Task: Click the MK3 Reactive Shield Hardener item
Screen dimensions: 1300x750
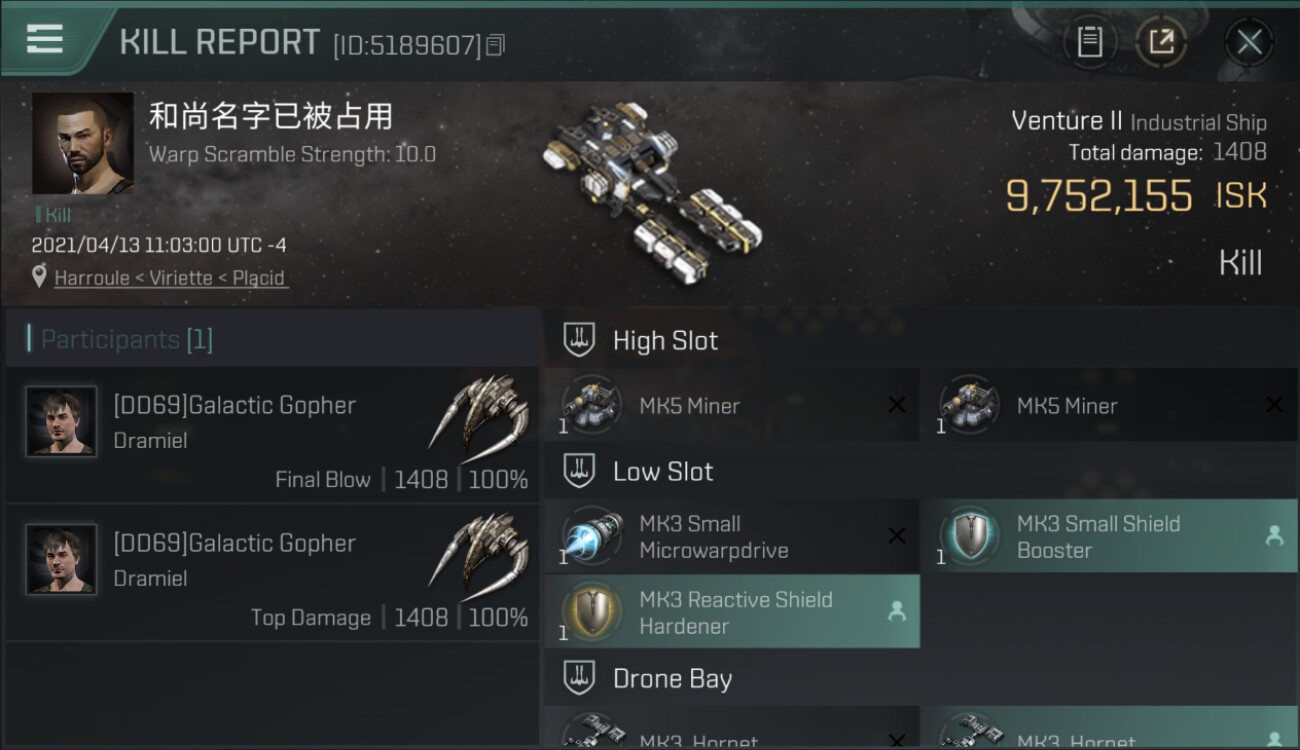Action: [732, 612]
